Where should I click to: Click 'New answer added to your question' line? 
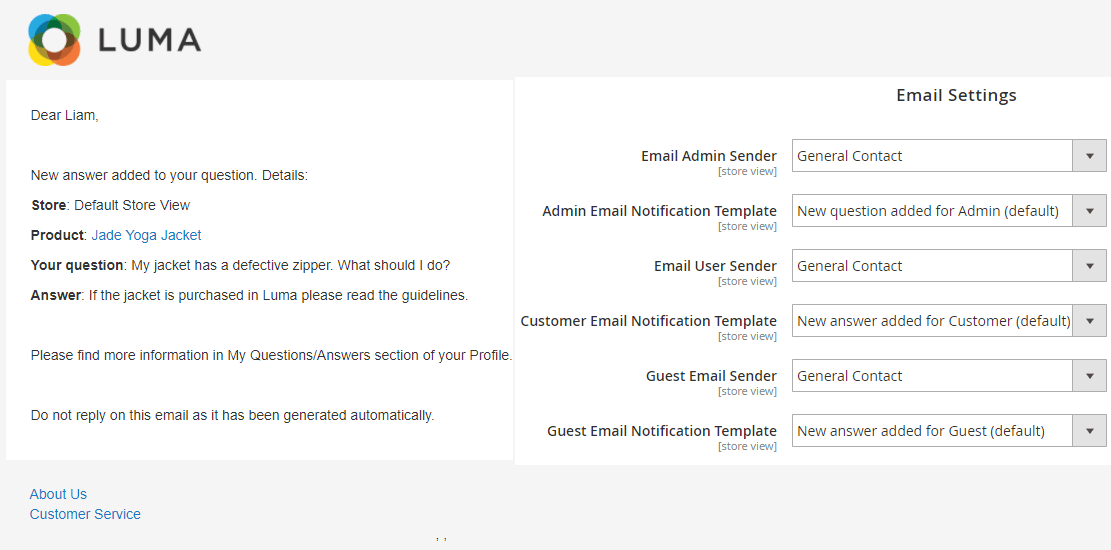click(169, 175)
